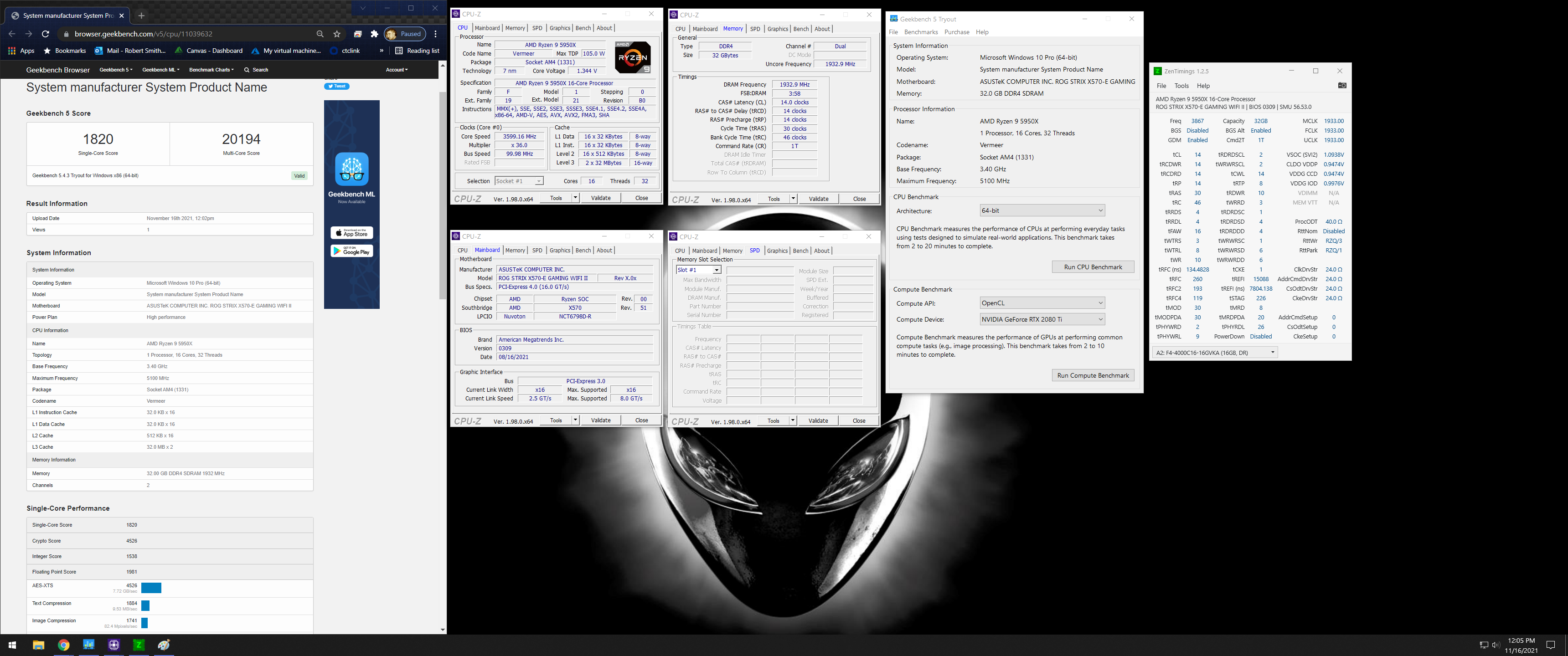Screen dimensions: 1568x656
Task: Open the Tools menu in ZenTimings
Action: pos(1181,86)
